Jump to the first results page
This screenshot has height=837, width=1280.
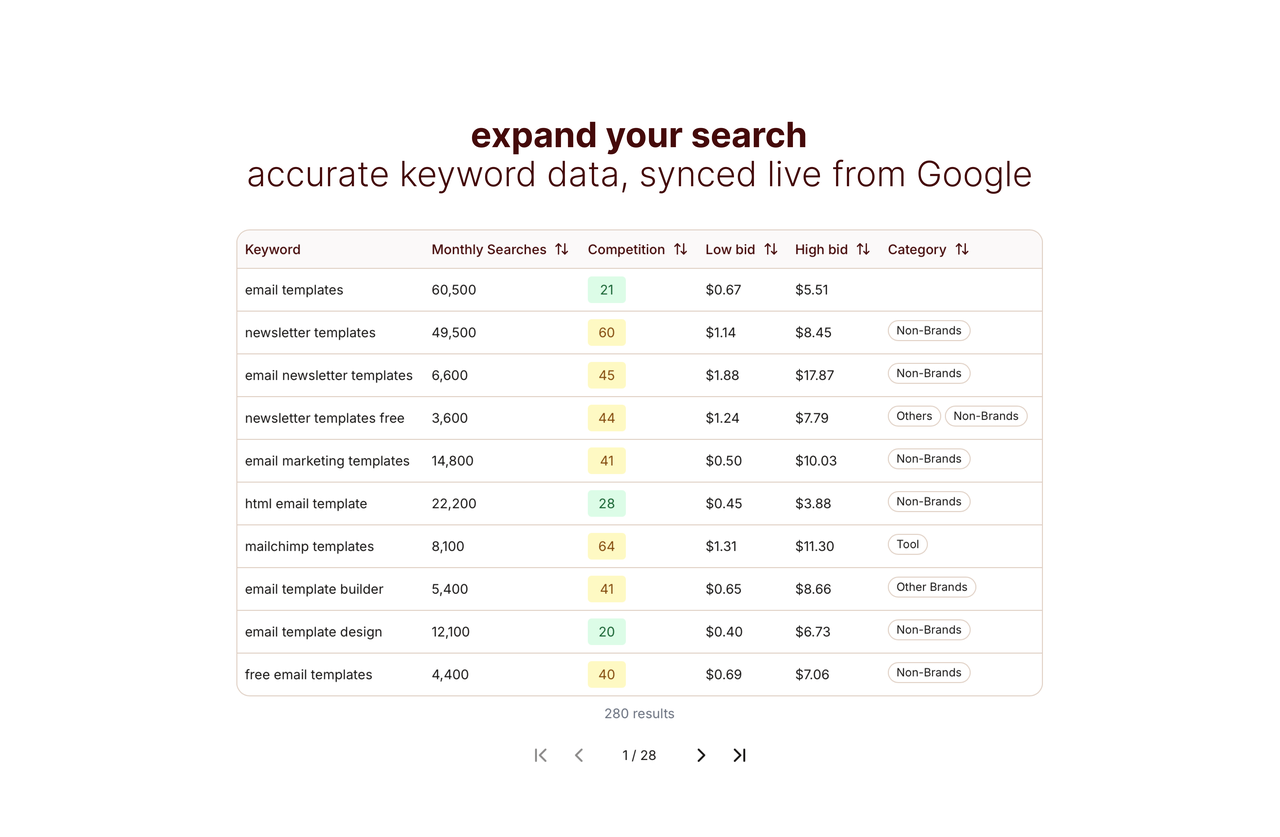click(x=540, y=755)
